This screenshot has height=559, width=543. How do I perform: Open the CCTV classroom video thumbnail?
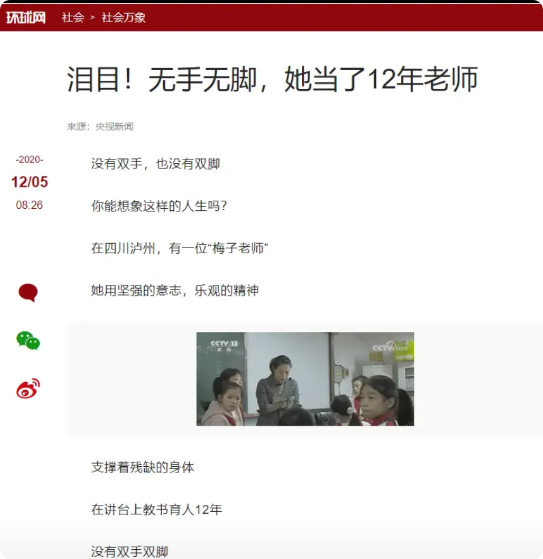pos(305,379)
